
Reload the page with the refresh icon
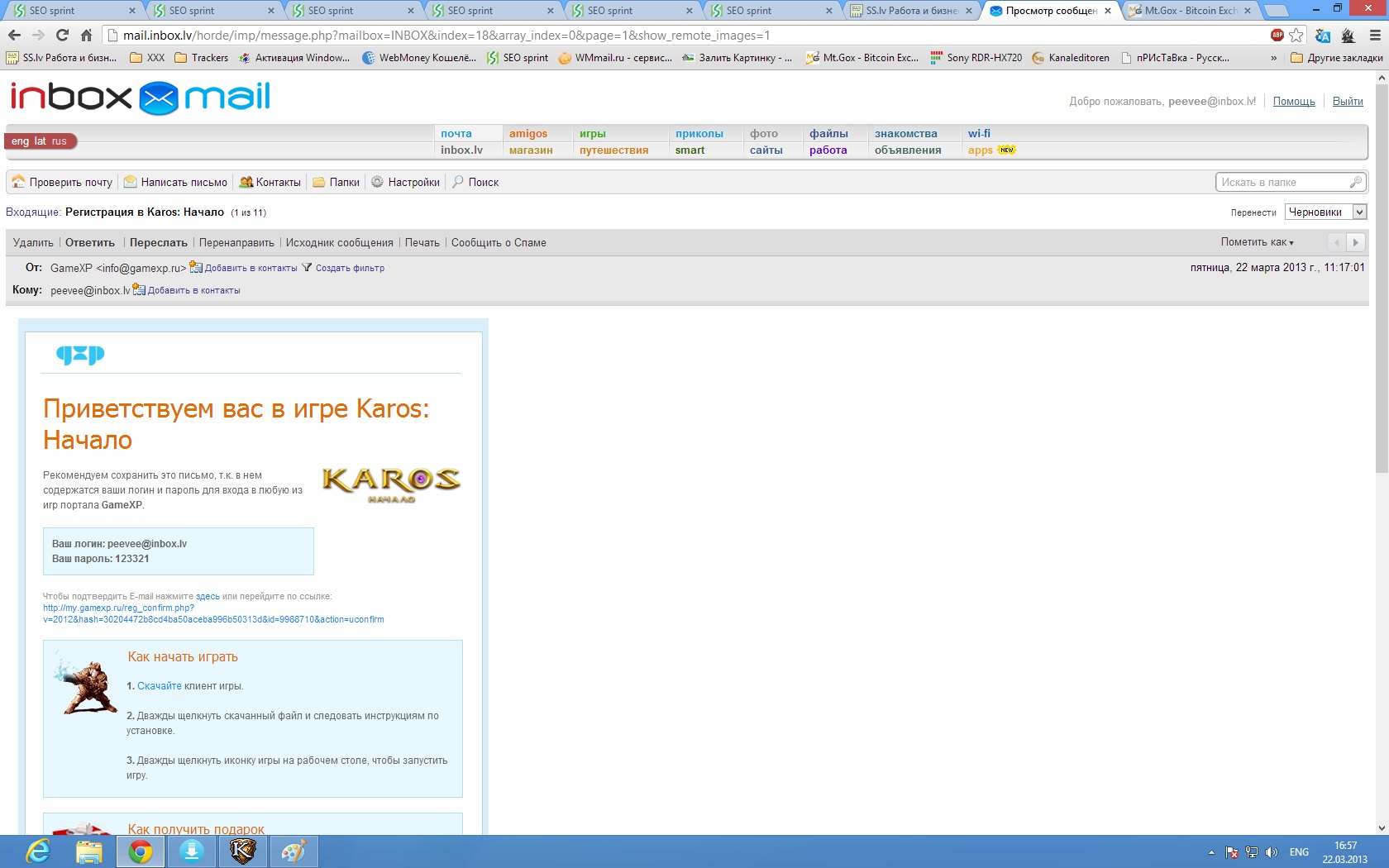point(62,36)
